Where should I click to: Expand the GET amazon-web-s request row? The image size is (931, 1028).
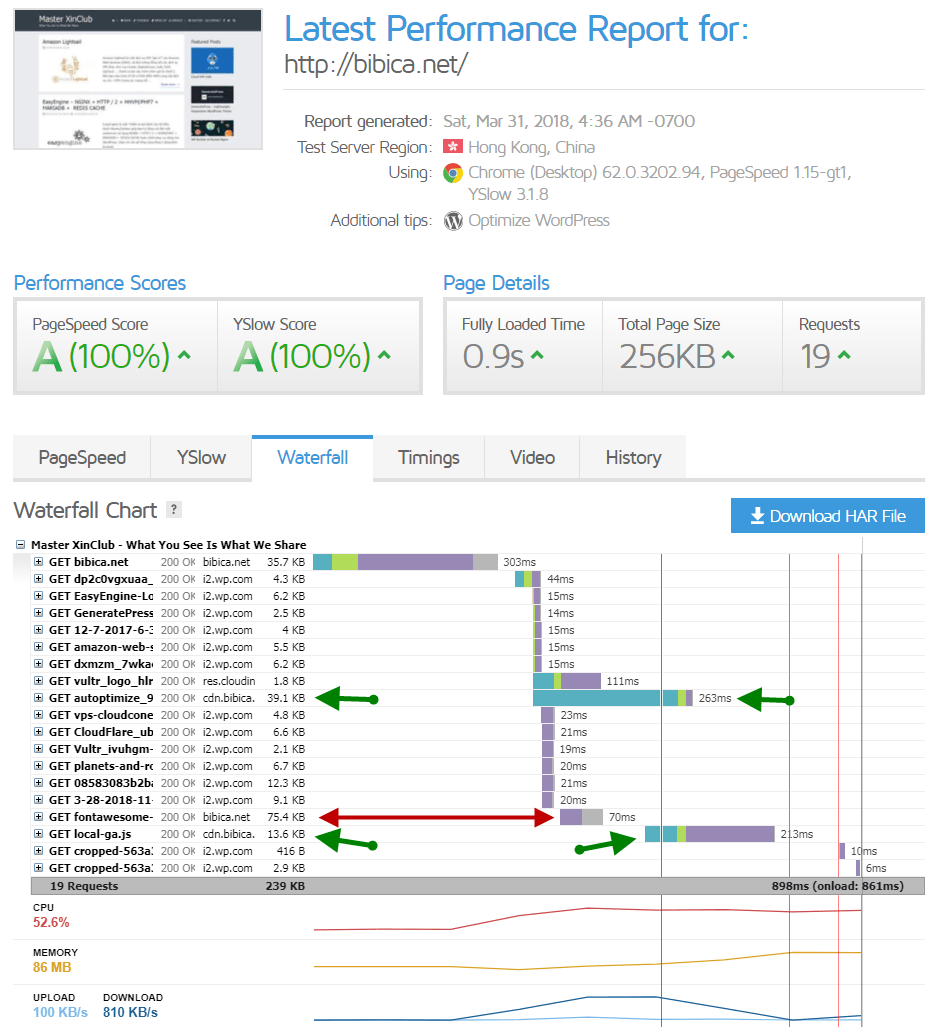tap(39, 647)
